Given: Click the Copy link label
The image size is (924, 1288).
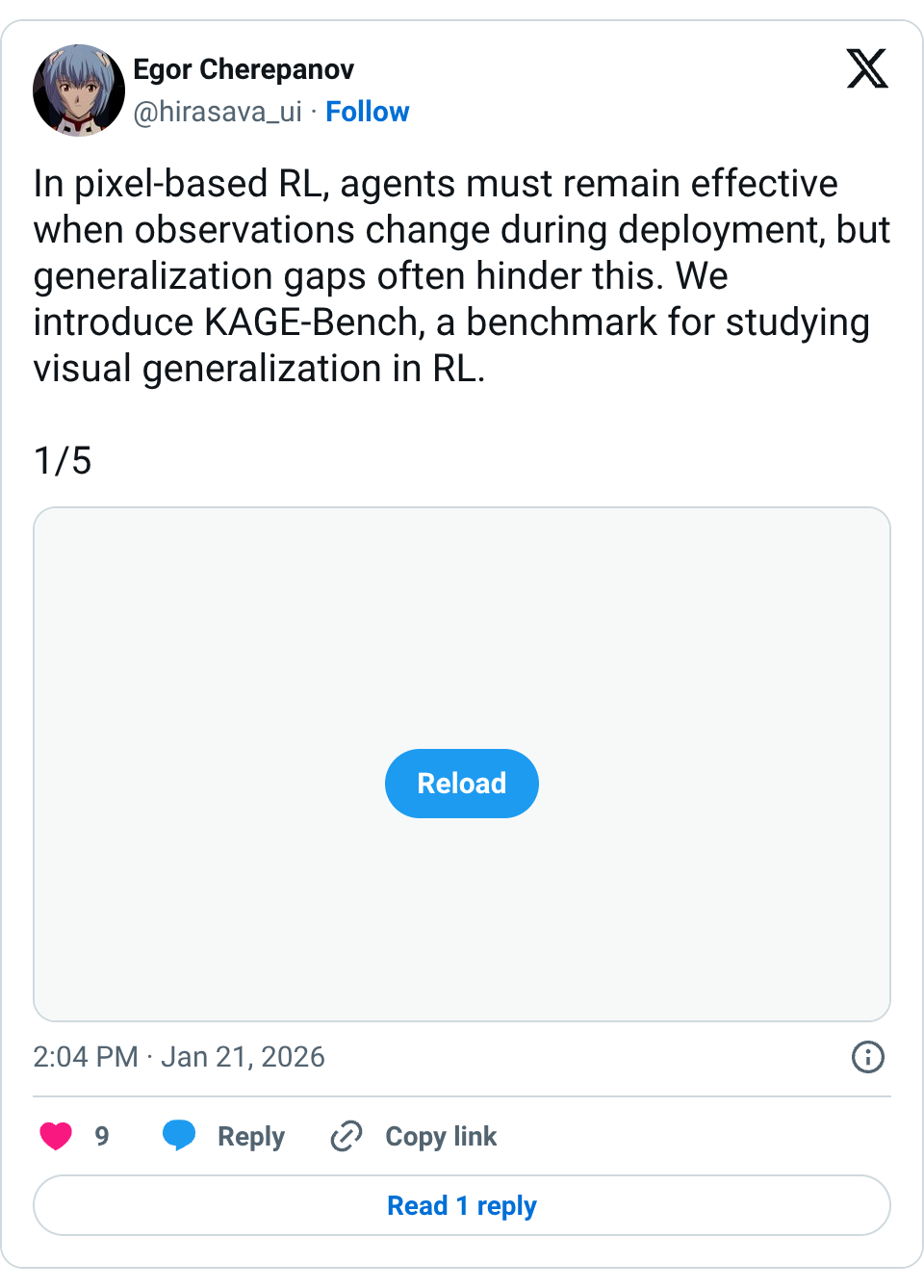Looking at the screenshot, I should (x=441, y=1136).
